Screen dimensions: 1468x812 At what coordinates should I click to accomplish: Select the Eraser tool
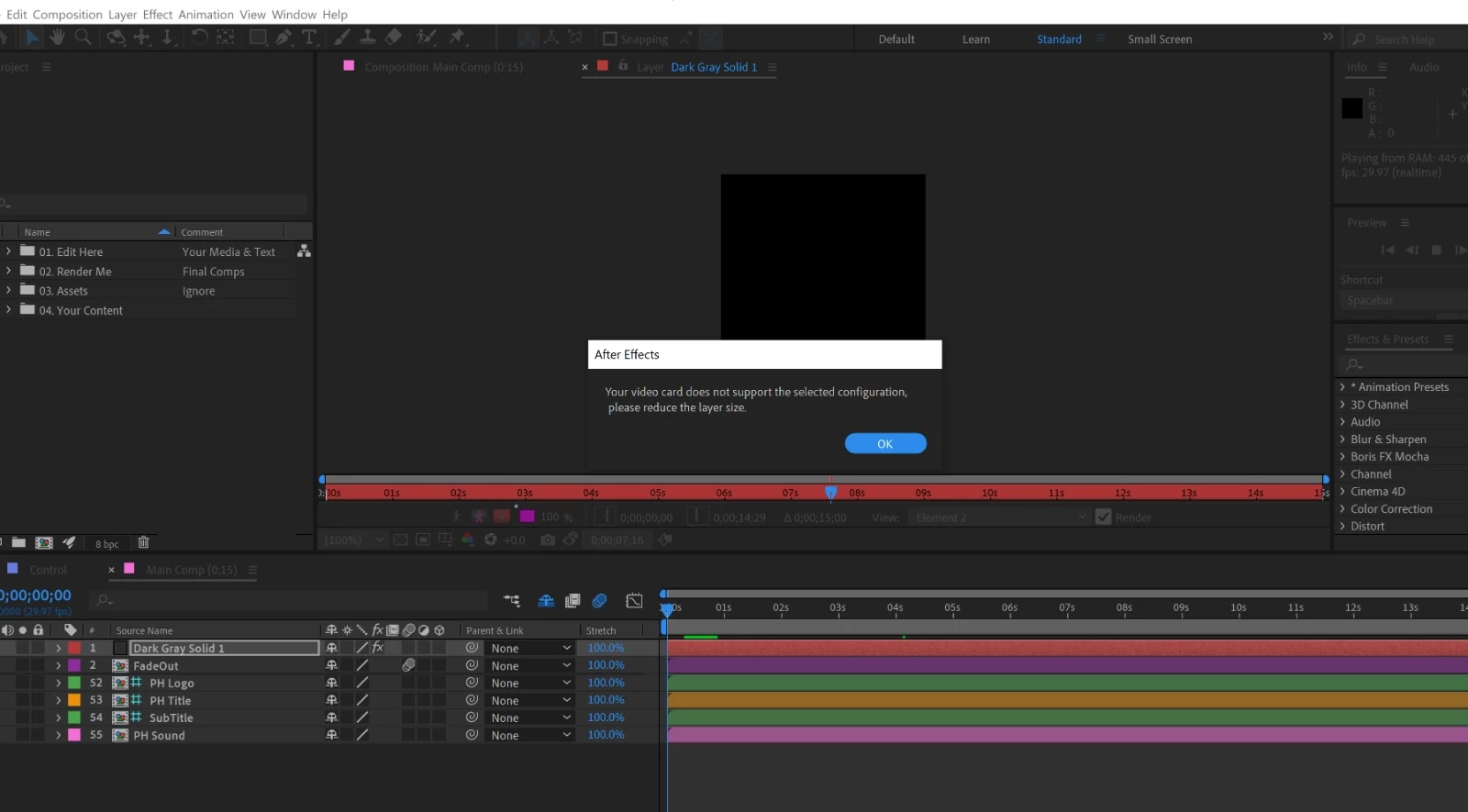pos(394,38)
